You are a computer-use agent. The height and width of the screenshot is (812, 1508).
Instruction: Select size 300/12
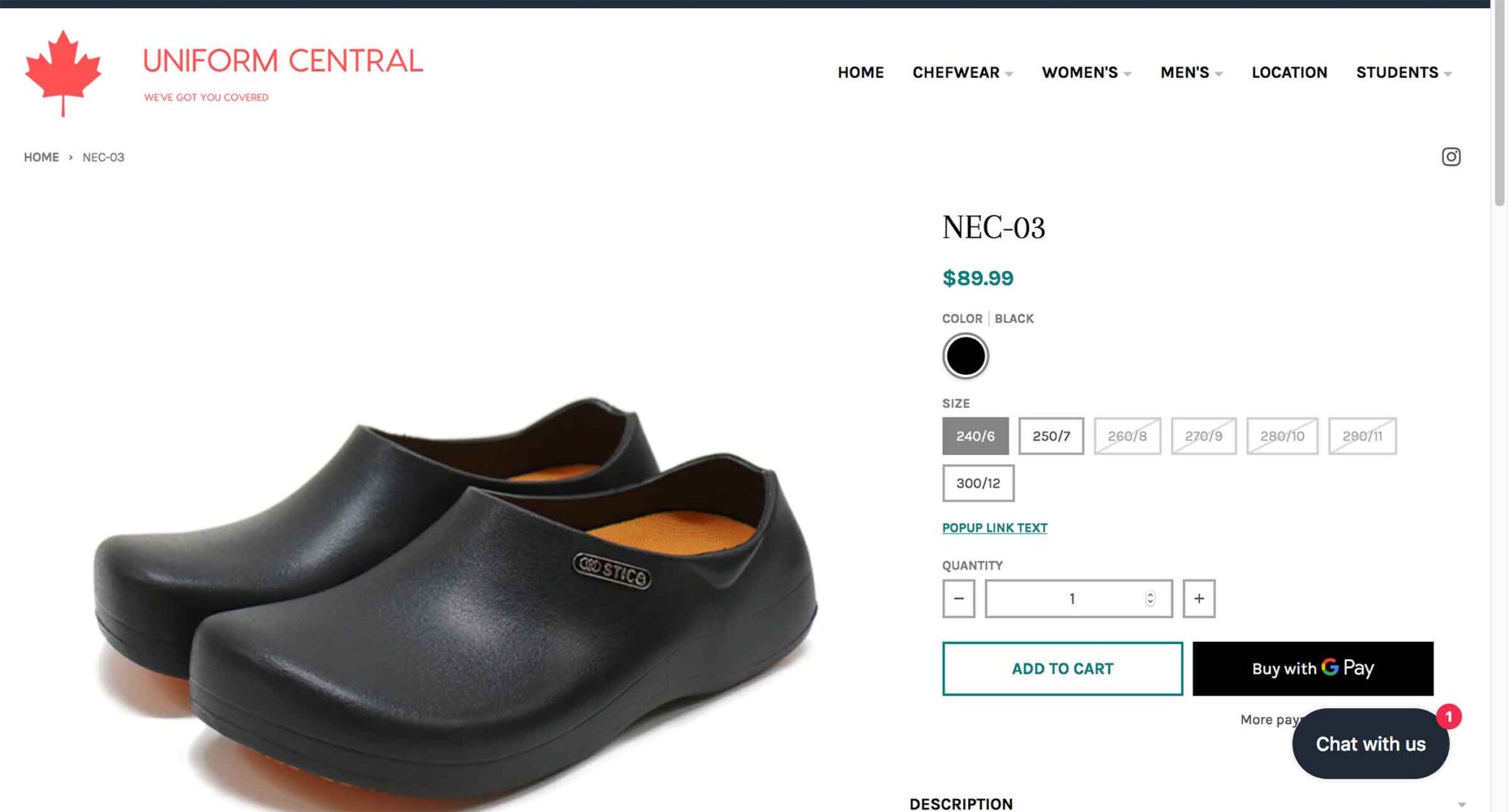point(978,483)
